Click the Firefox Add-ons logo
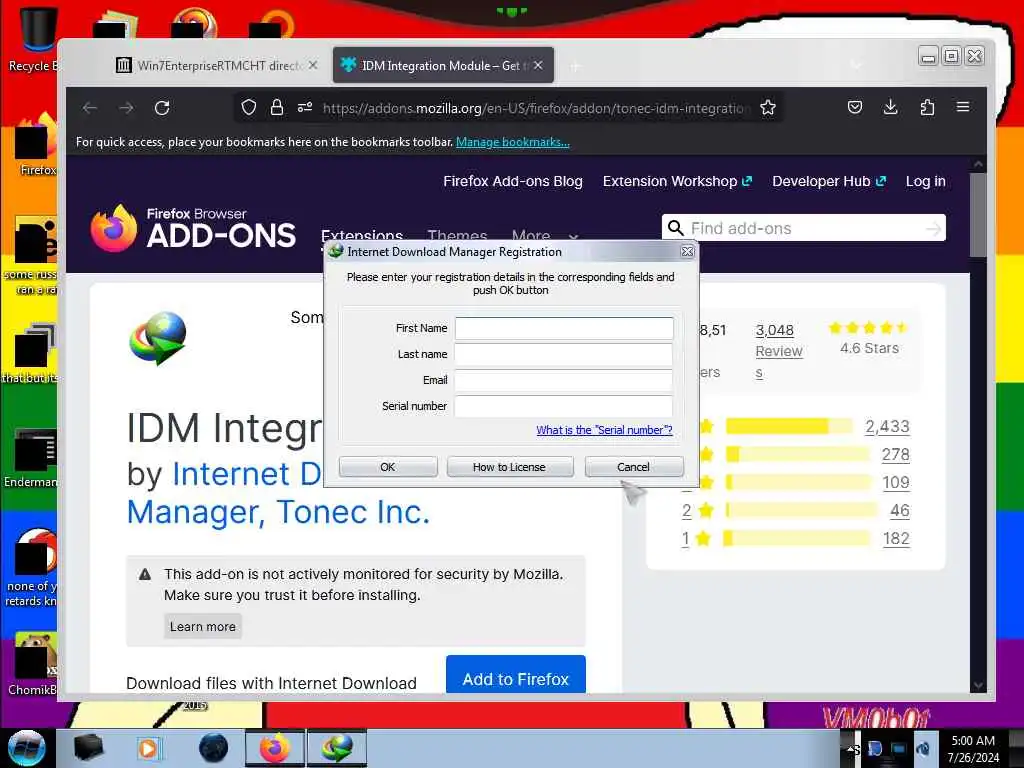This screenshot has height=768, width=1024. [193, 229]
